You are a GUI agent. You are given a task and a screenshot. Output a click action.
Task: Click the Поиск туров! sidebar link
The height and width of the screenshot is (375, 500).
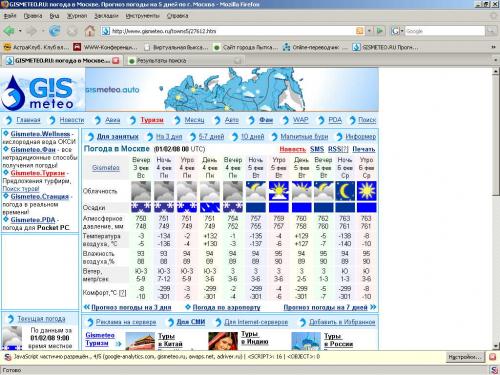[21, 189]
